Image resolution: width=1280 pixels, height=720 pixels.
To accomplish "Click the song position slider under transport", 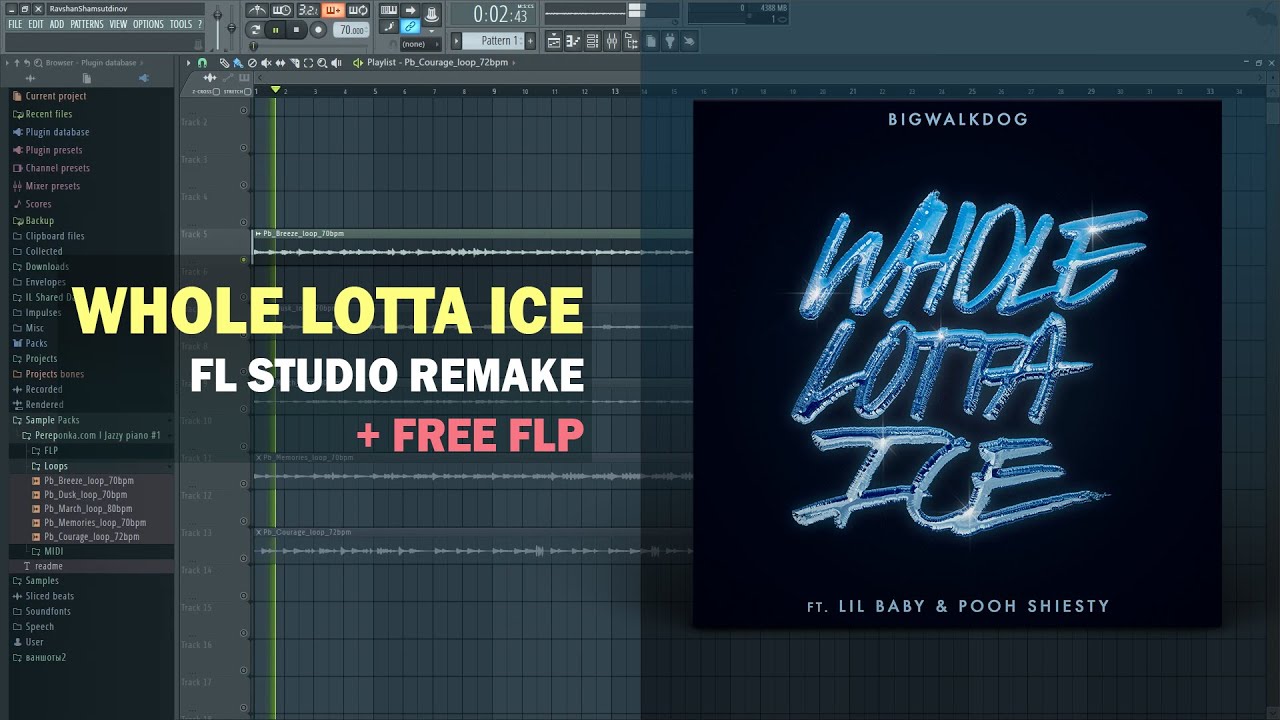I will [308, 46].
